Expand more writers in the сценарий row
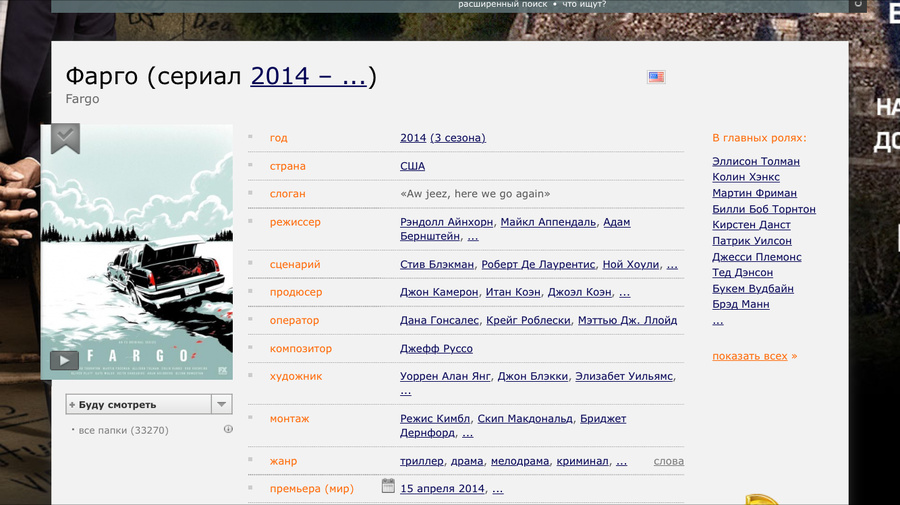The height and width of the screenshot is (505, 900). (672, 265)
